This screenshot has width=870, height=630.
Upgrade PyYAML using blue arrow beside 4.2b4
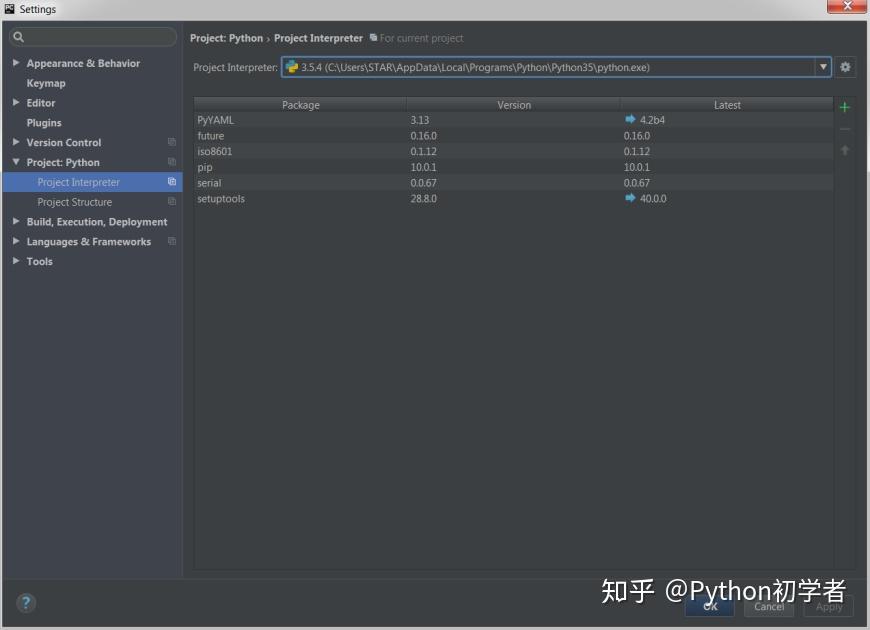coord(628,119)
